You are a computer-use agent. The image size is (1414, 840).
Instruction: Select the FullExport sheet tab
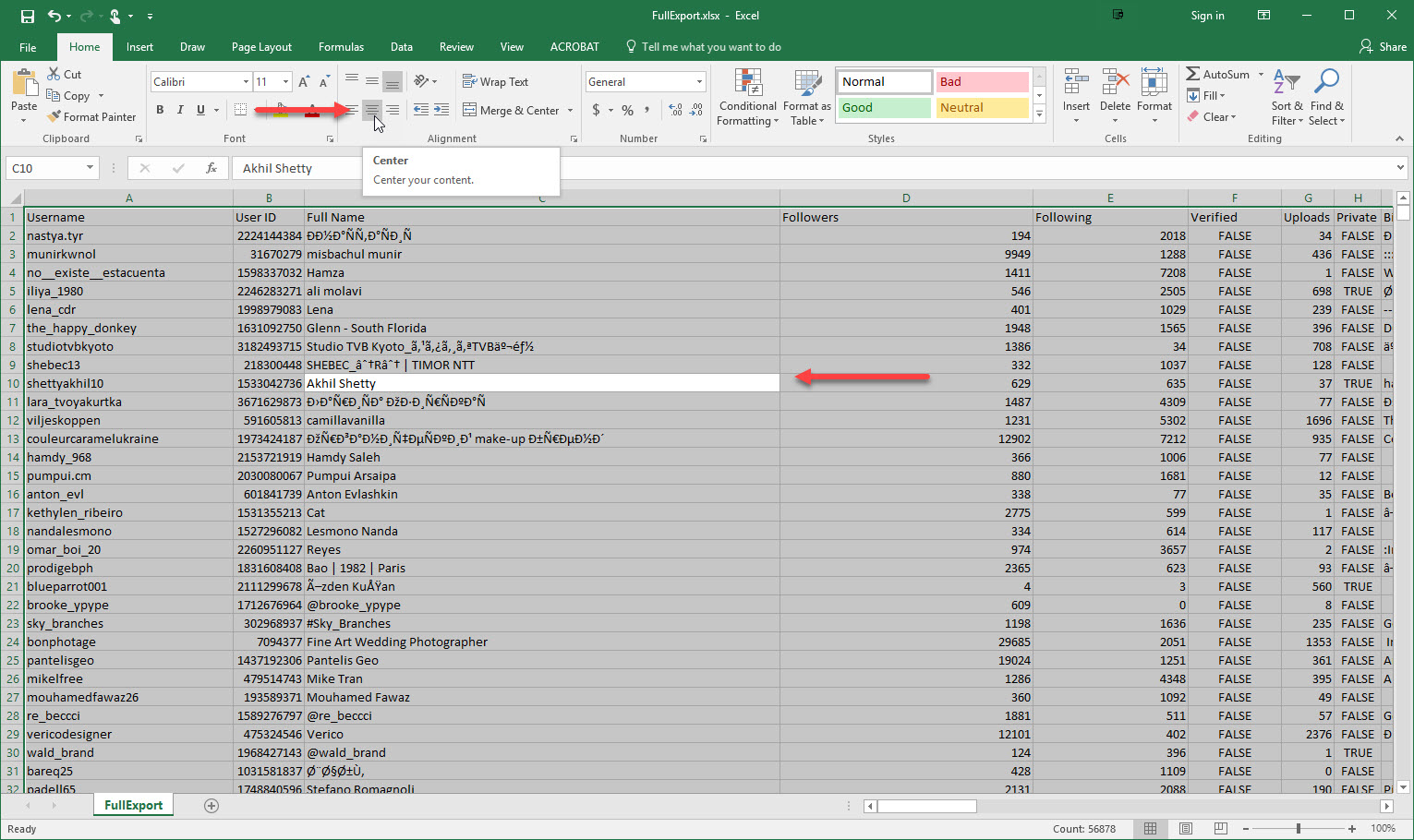tap(133, 806)
